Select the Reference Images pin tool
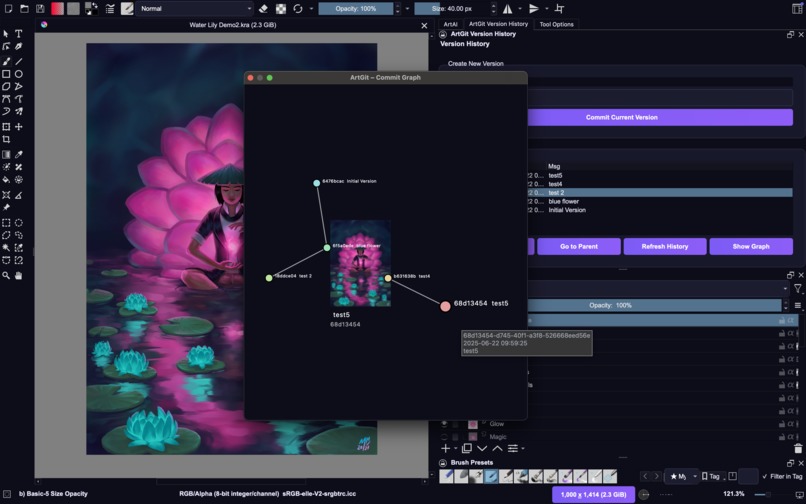The height and width of the screenshot is (504, 806). (x=6, y=208)
